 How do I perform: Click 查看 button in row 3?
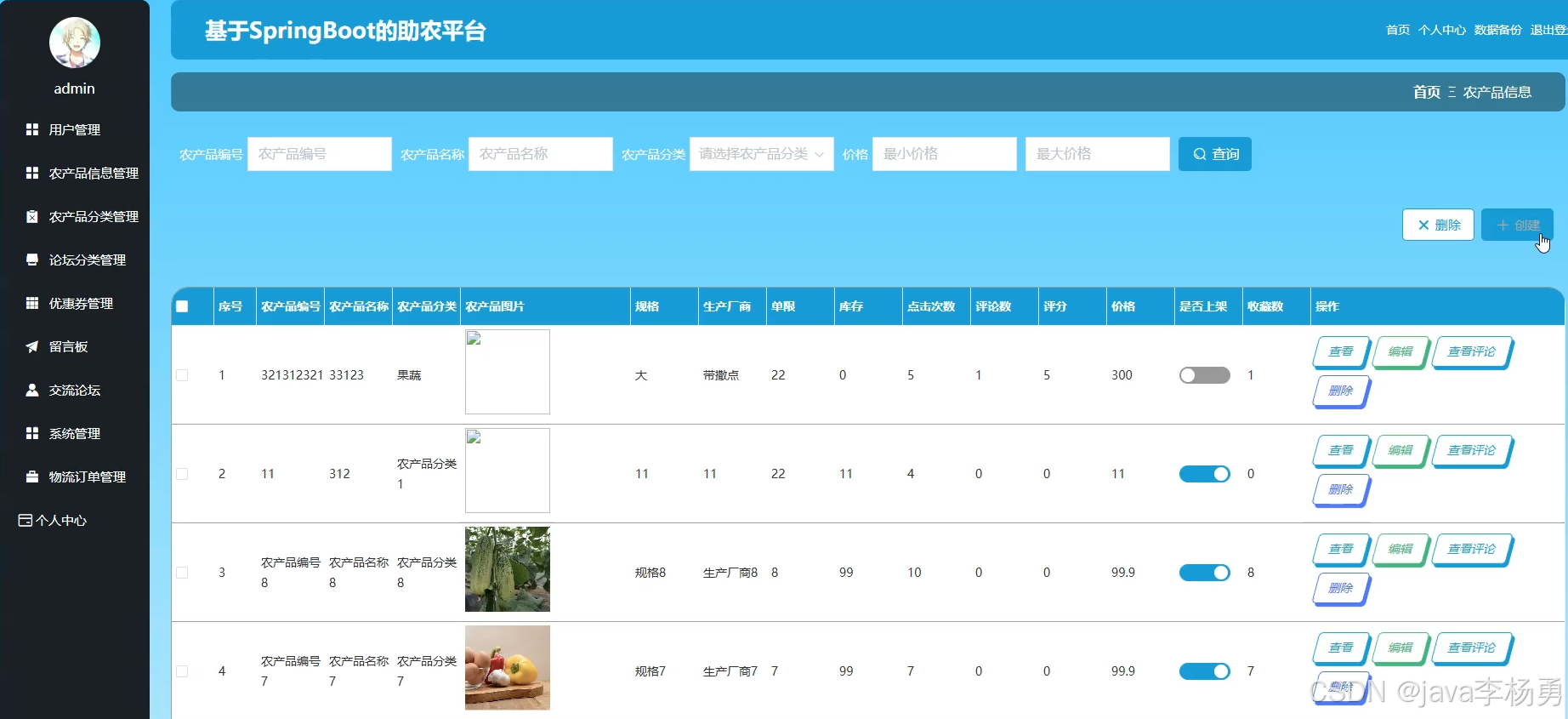tap(1341, 549)
